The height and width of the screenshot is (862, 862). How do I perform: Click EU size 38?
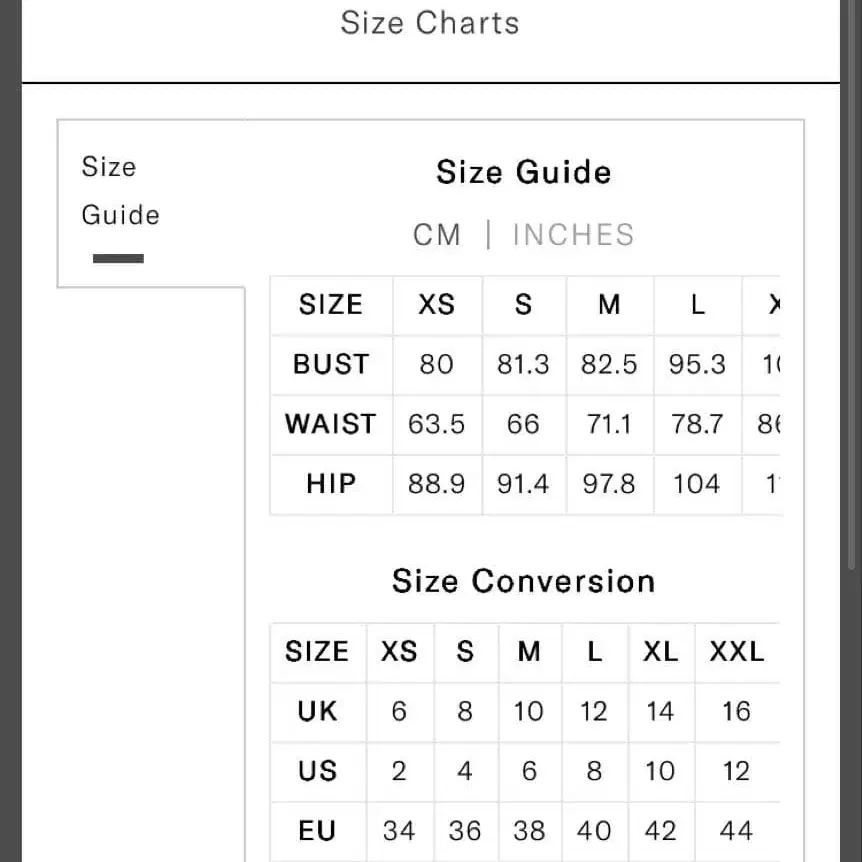(x=529, y=830)
